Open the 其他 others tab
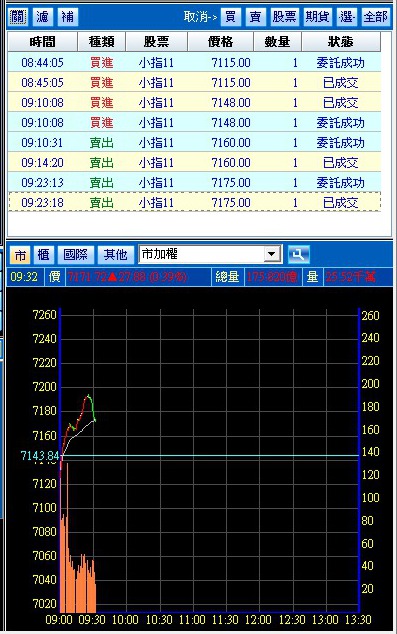Image resolution: width=397 pixels, height=634 pixels. click(x=116, y=255)
